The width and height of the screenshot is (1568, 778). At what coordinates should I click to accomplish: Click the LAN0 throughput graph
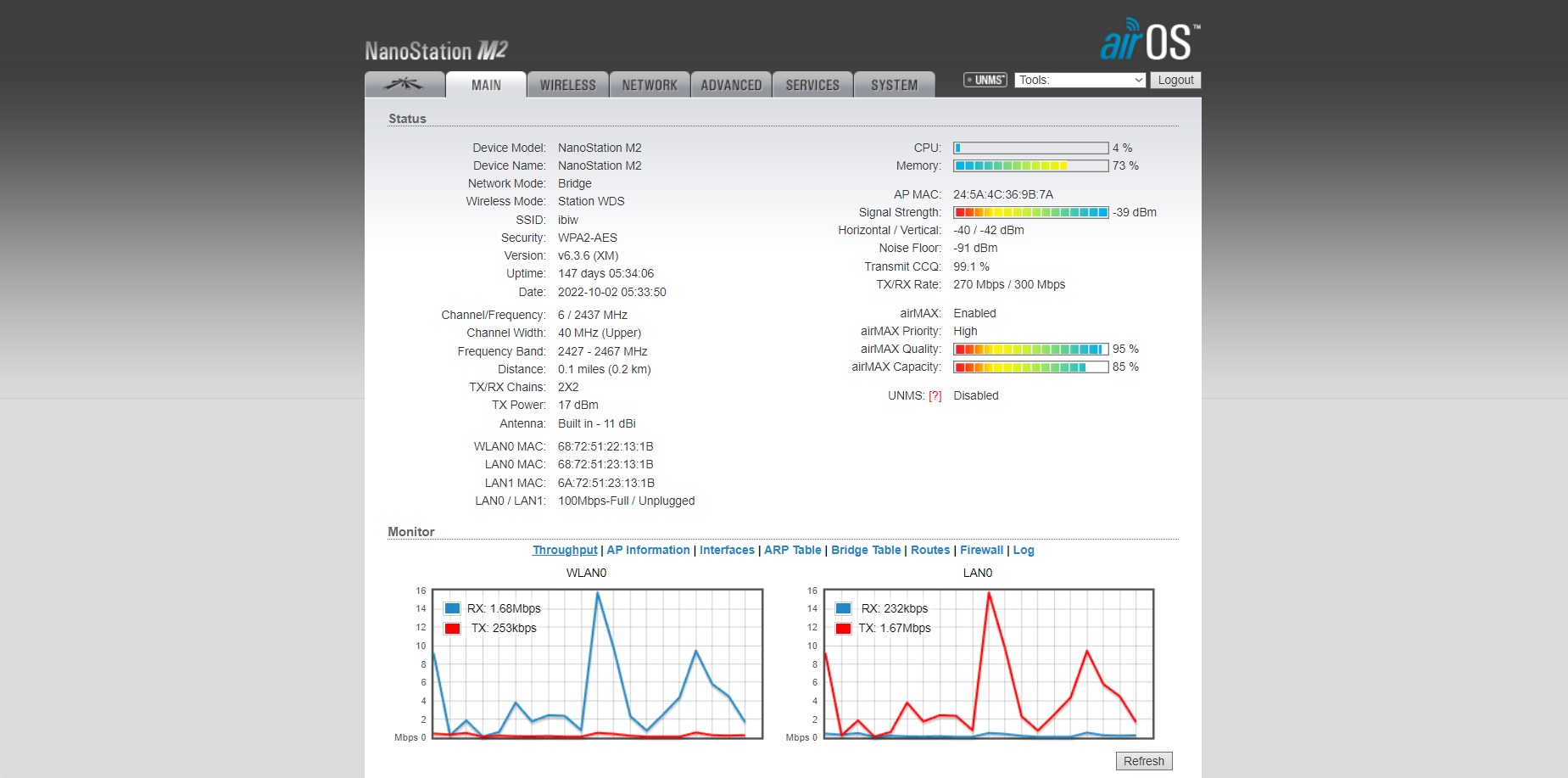[x=989, y=663]
